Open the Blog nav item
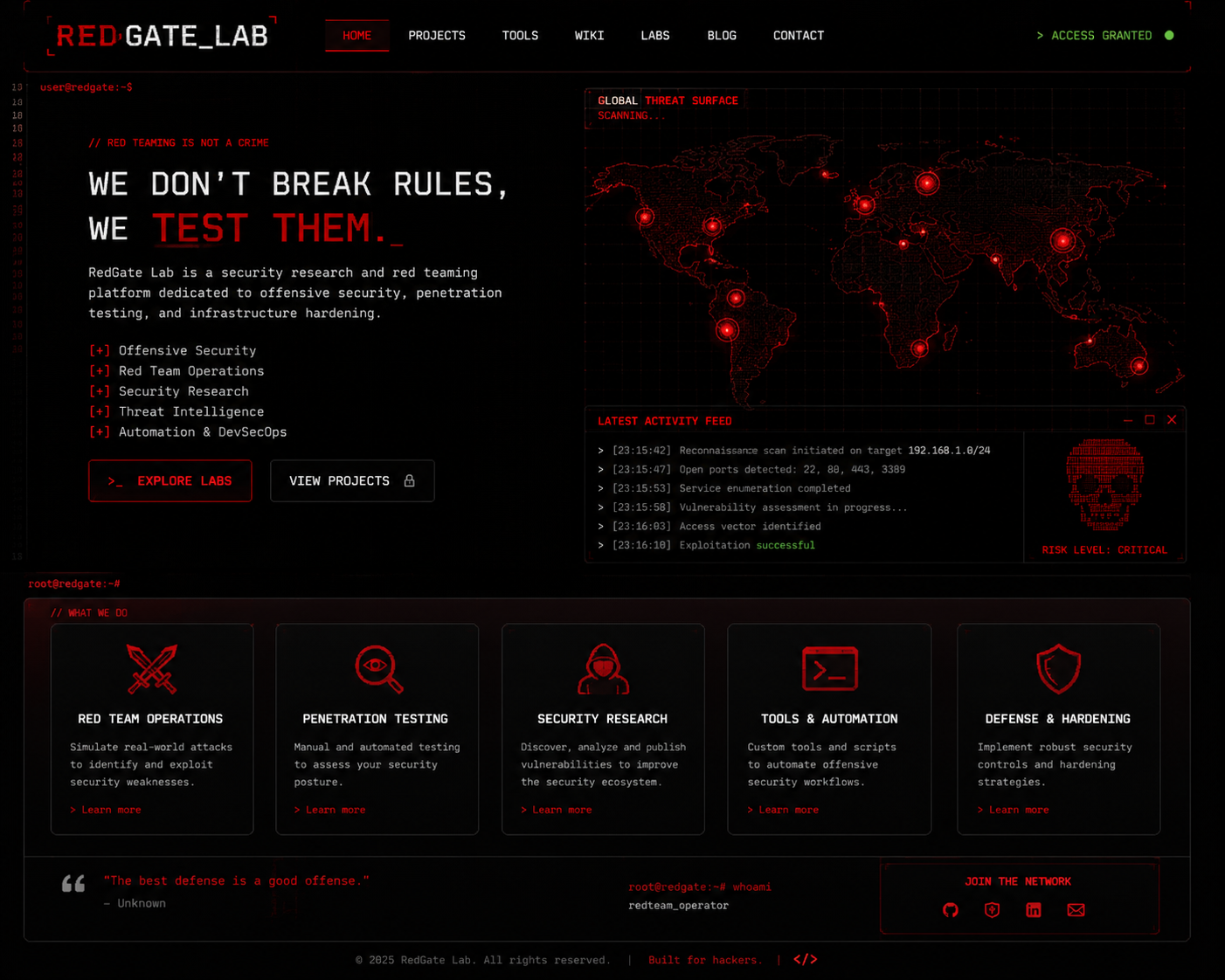1225x980 pixels. pos(722,36)
